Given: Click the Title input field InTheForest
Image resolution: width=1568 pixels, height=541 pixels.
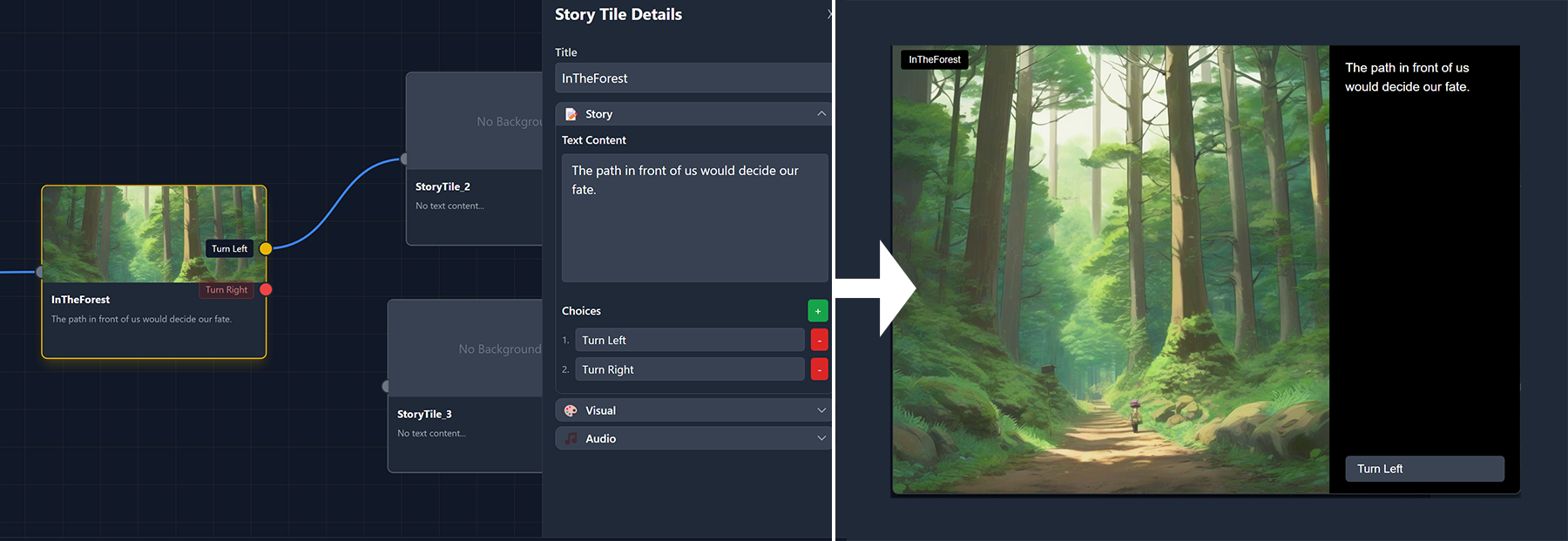Looking at the screenshot, I should click(692, 78).
